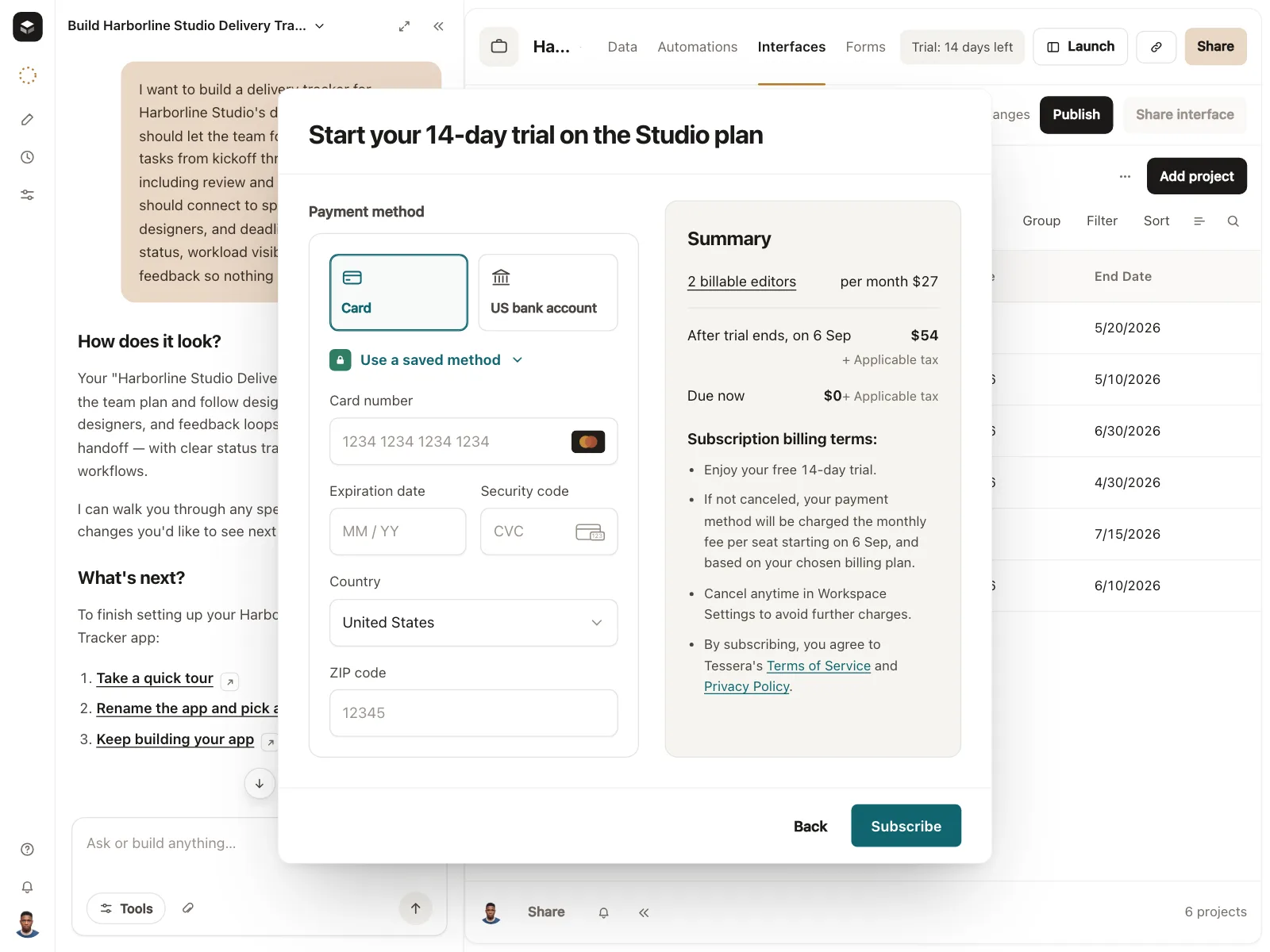The height and width of the screenshot is (952, 1270).
Task: Click the app logo in the sidebar
Action: [x=28, y=27]
